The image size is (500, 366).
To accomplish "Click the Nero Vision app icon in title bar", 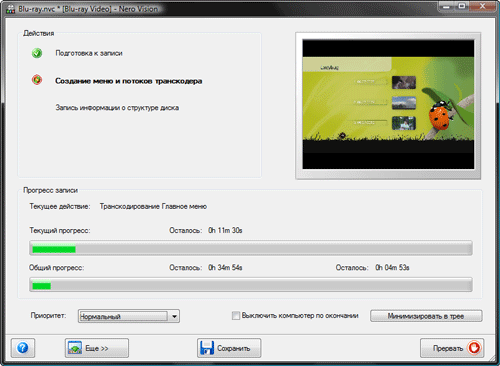I will 11,9.
